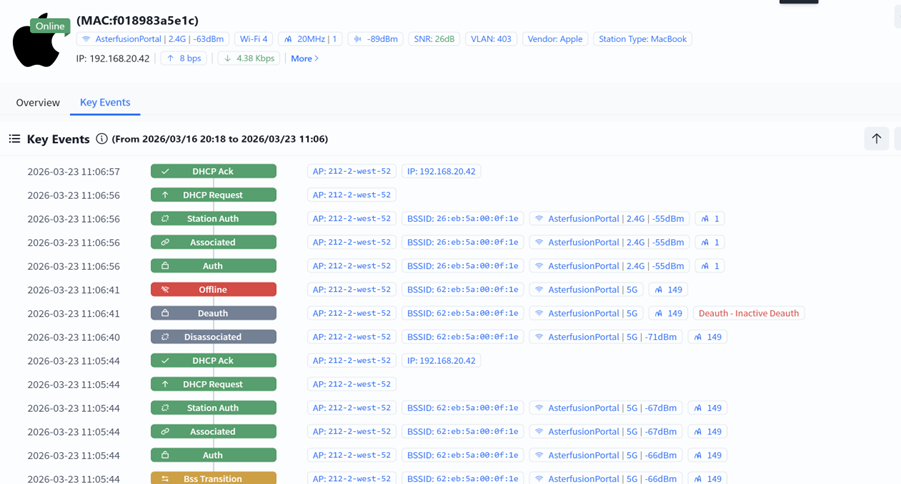Click the Online status badge
901x484 pixels.
tap(50, 26)
